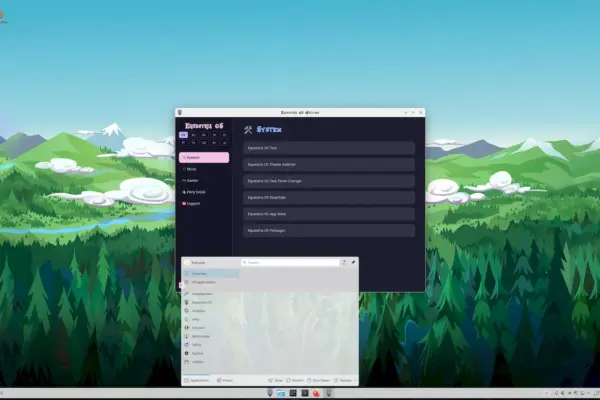Click the tools icon beside System heading
The width and height of the screenshot is (600, 400).
pyautogui.click(x=248, y=130)
